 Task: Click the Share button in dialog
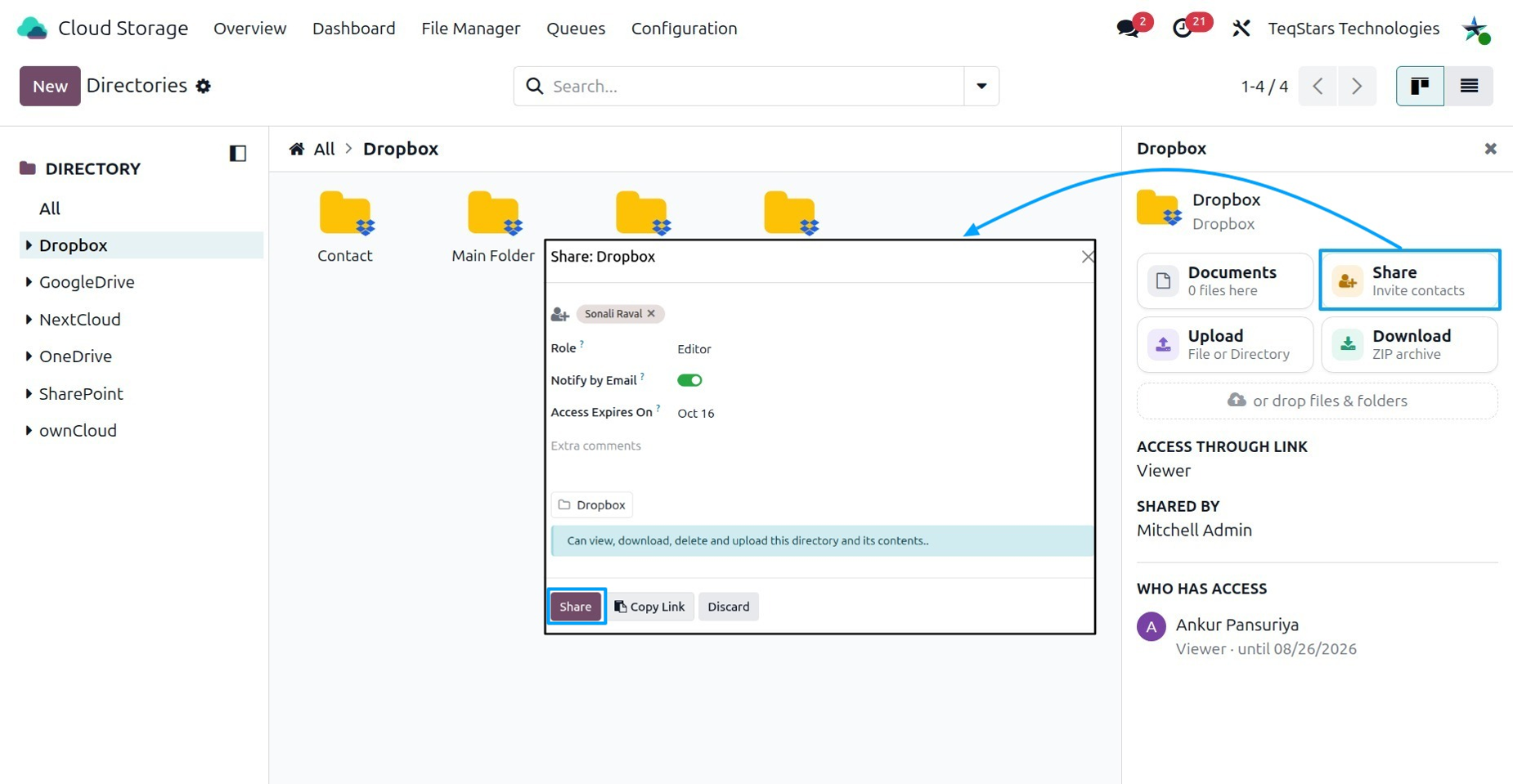tap(576, 607)
